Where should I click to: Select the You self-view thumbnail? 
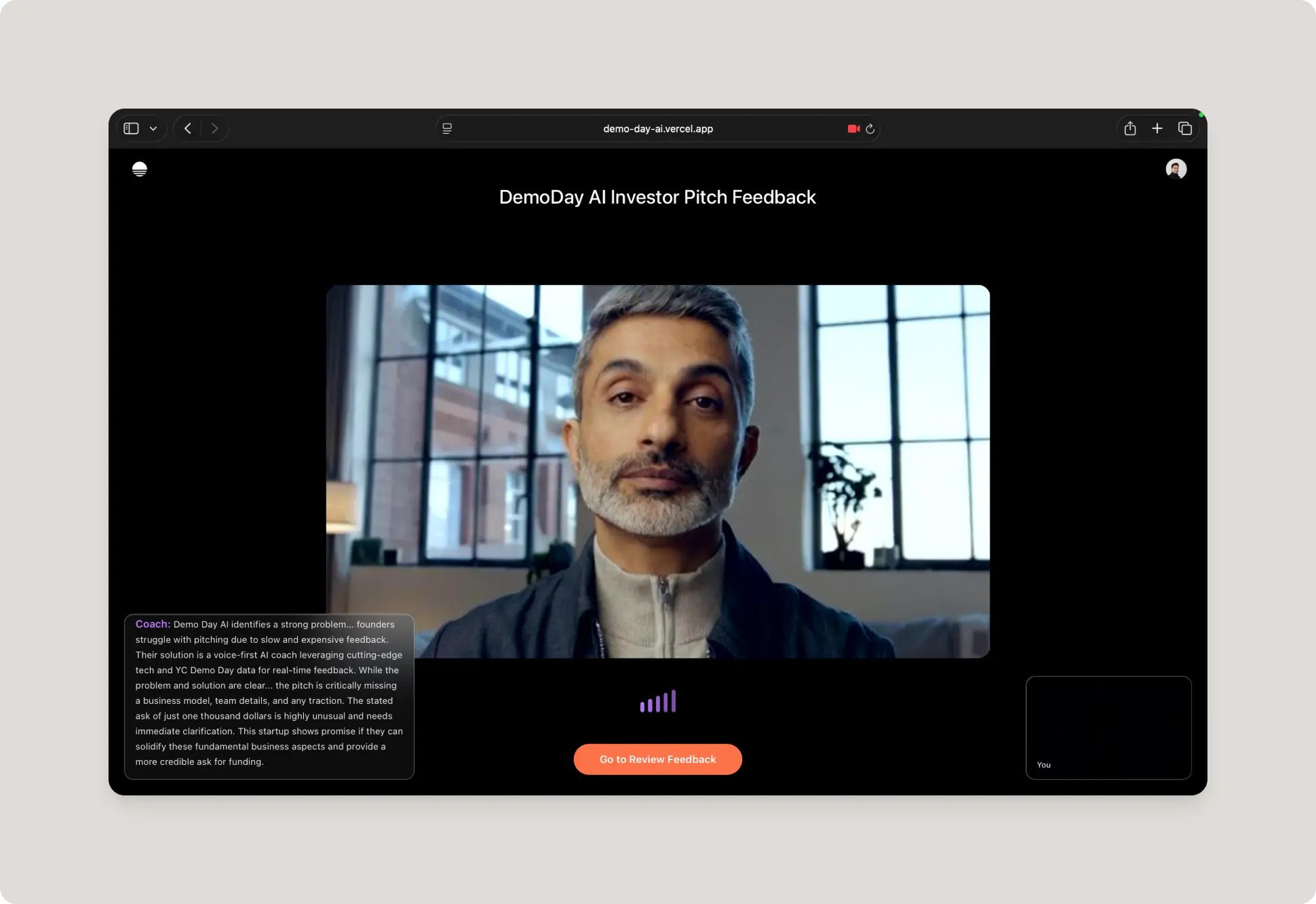(1108, 727)
